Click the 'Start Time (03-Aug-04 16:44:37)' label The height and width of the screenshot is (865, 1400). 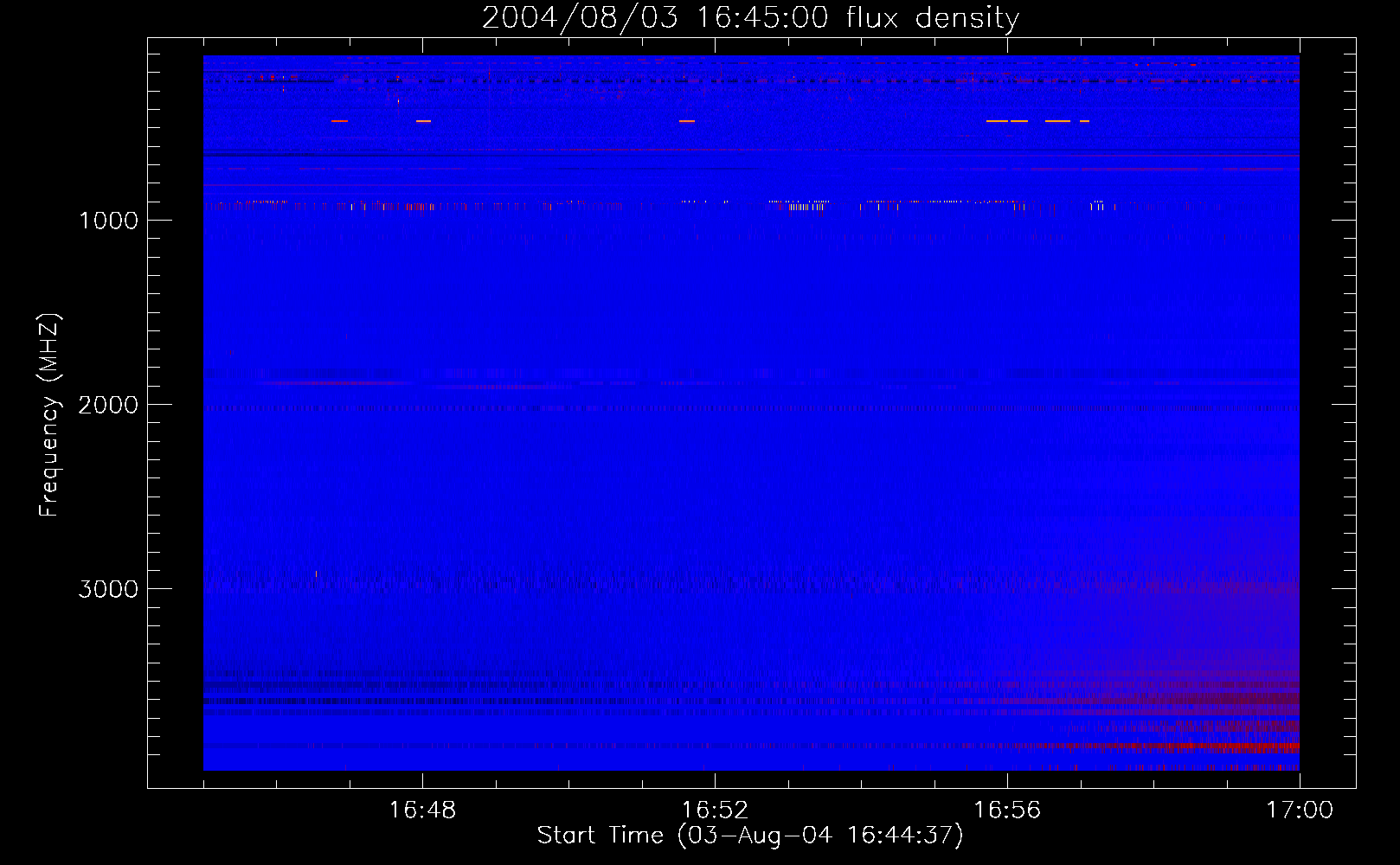point(750,836)
